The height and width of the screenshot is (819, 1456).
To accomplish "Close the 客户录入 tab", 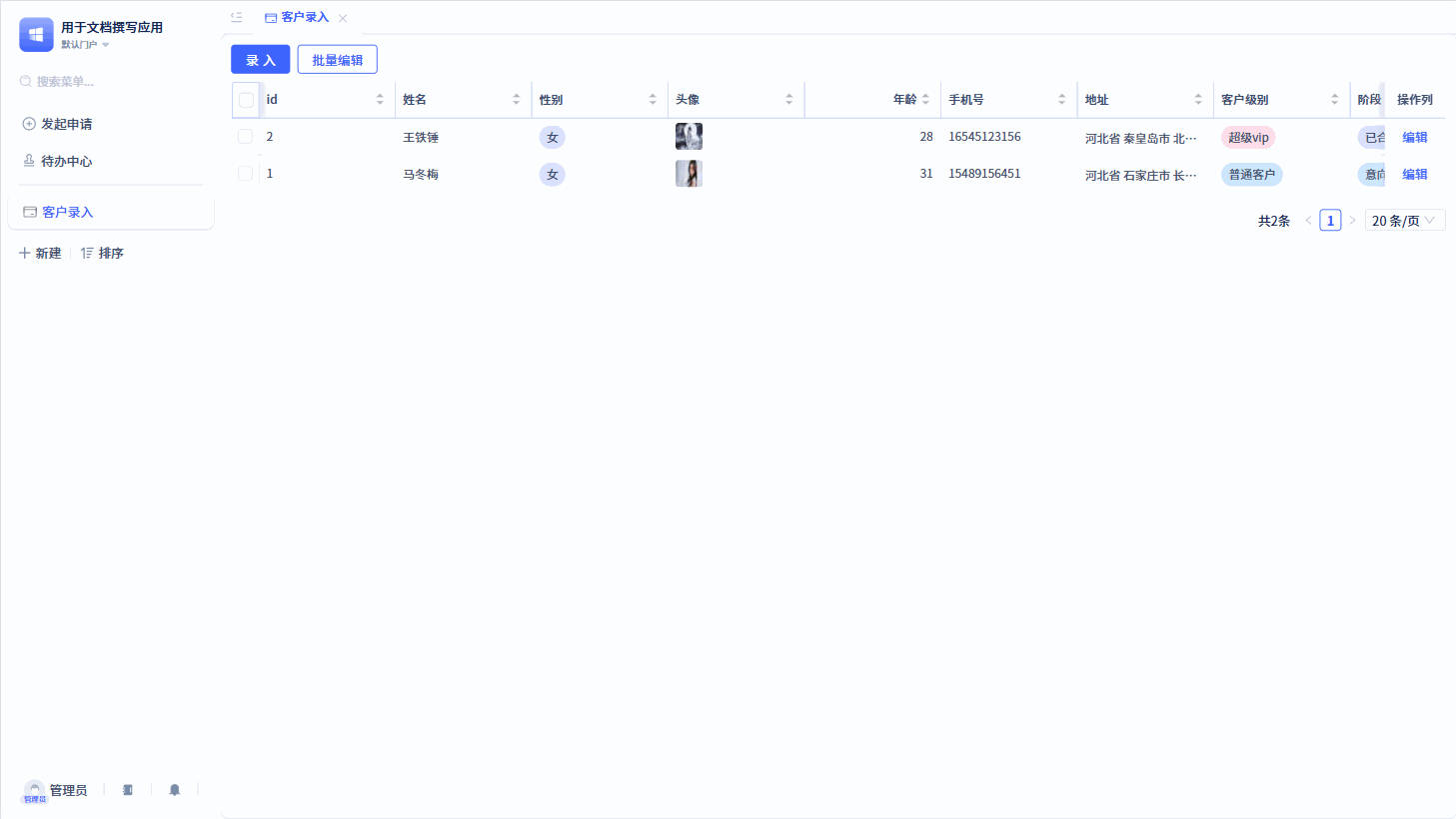I will pyautogui.click(x=343, y=18).
